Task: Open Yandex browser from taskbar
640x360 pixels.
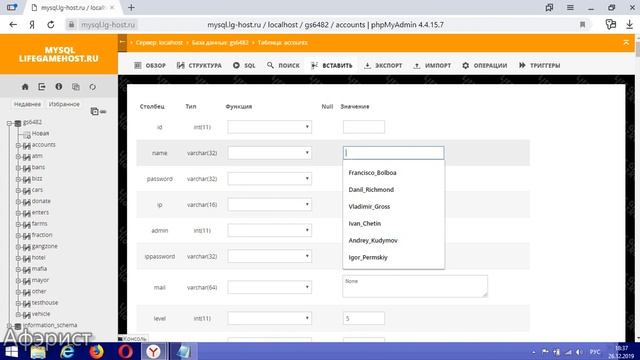Action: tap(153, 351)
